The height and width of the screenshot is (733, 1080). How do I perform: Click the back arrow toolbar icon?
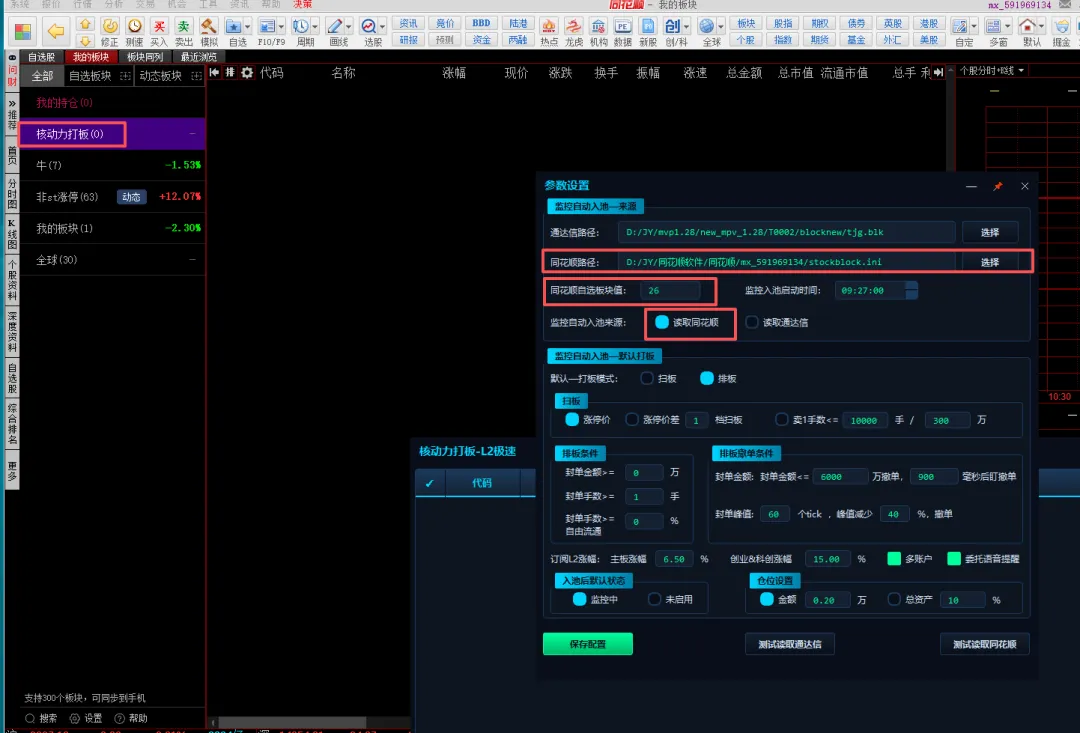[55, 31]
